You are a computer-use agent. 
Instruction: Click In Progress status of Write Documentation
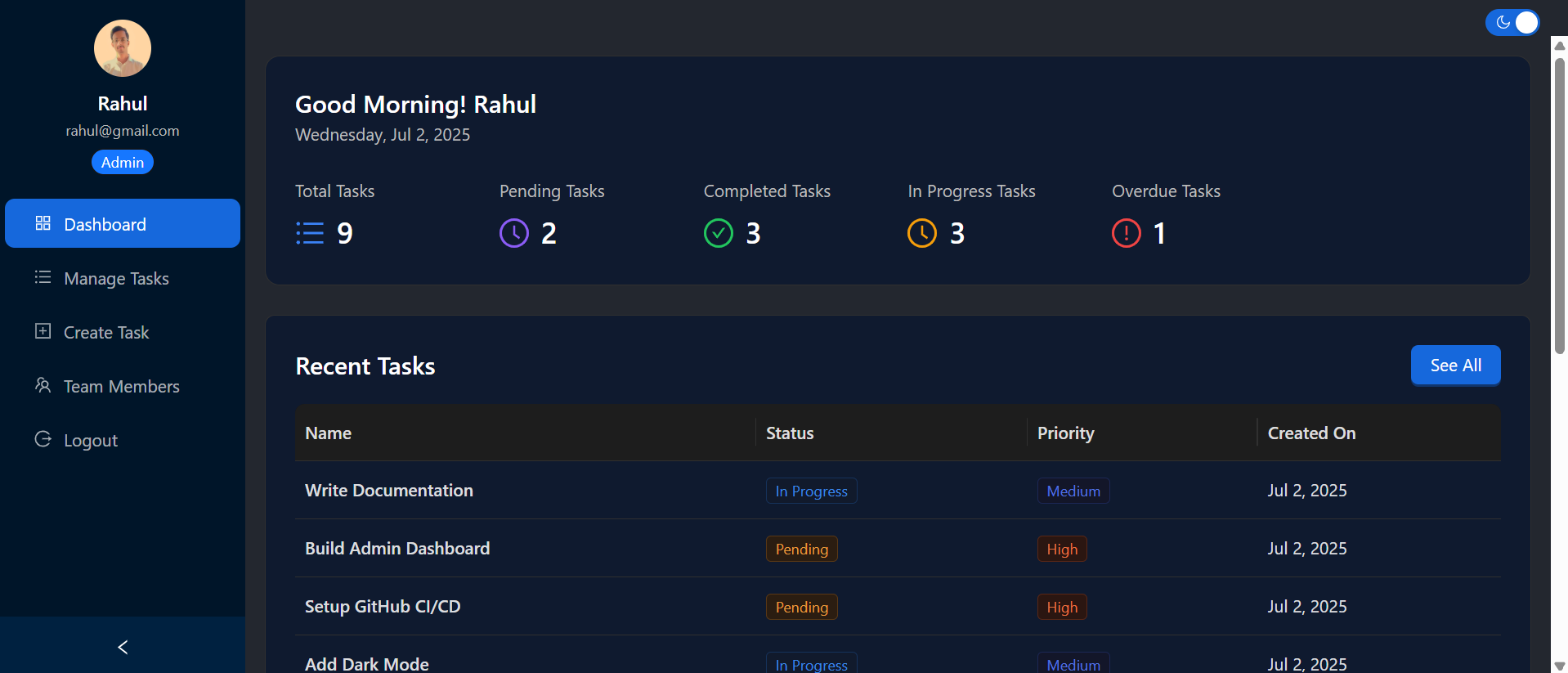pyautogui.click(x=811, y=491)
